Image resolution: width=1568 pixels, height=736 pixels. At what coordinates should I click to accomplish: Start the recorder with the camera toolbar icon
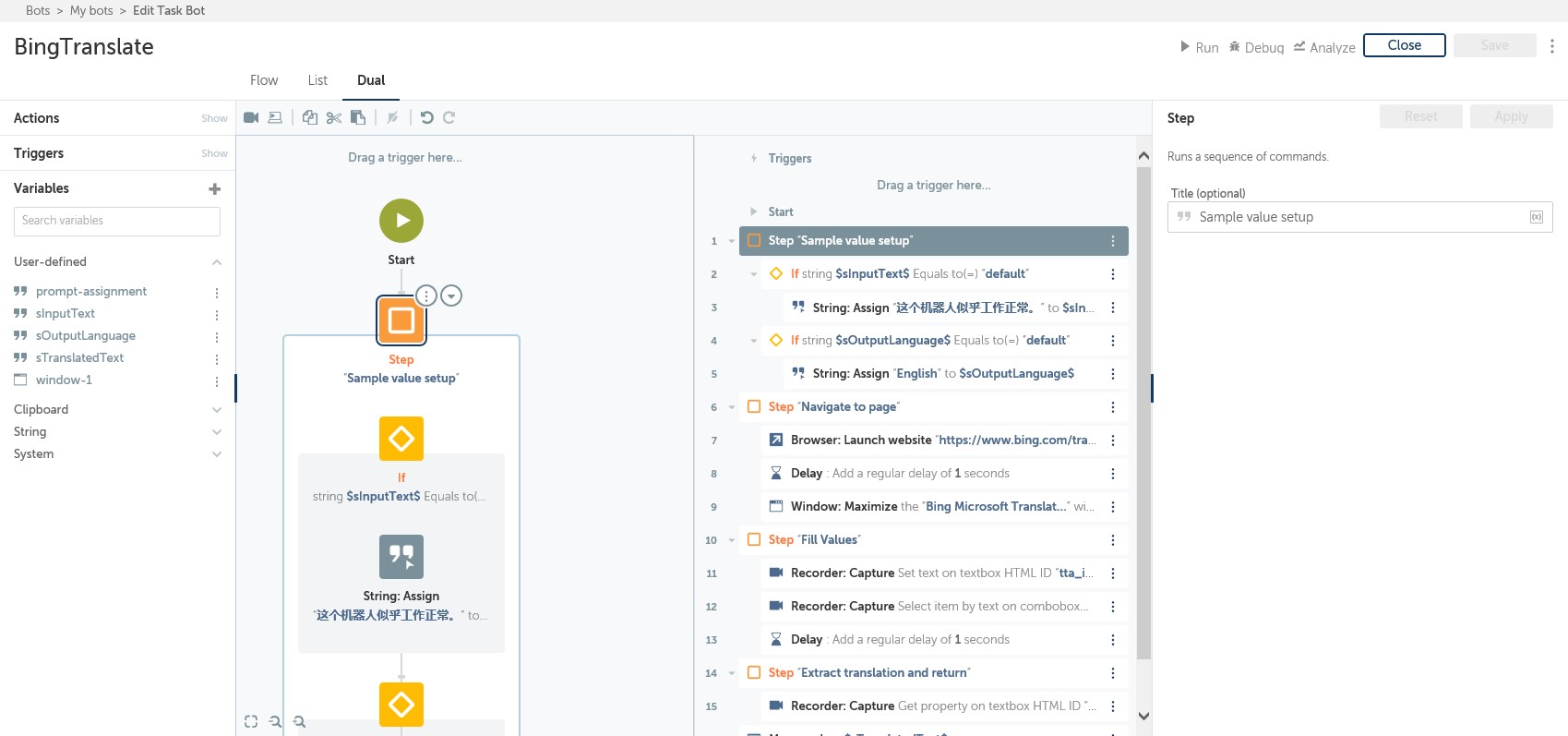pos(251,117)
